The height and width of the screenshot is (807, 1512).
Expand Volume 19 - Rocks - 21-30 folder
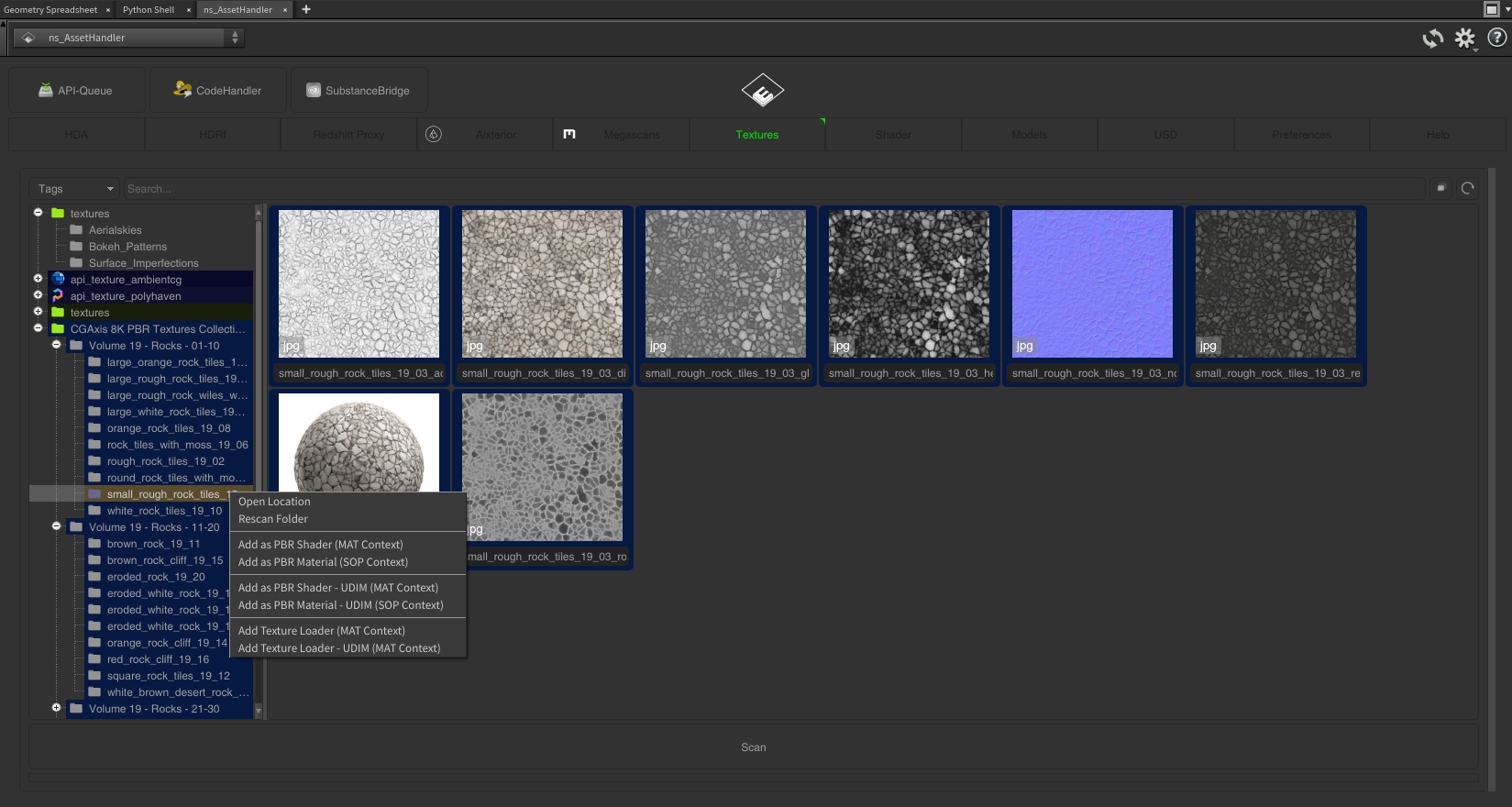tap(57, 708)
